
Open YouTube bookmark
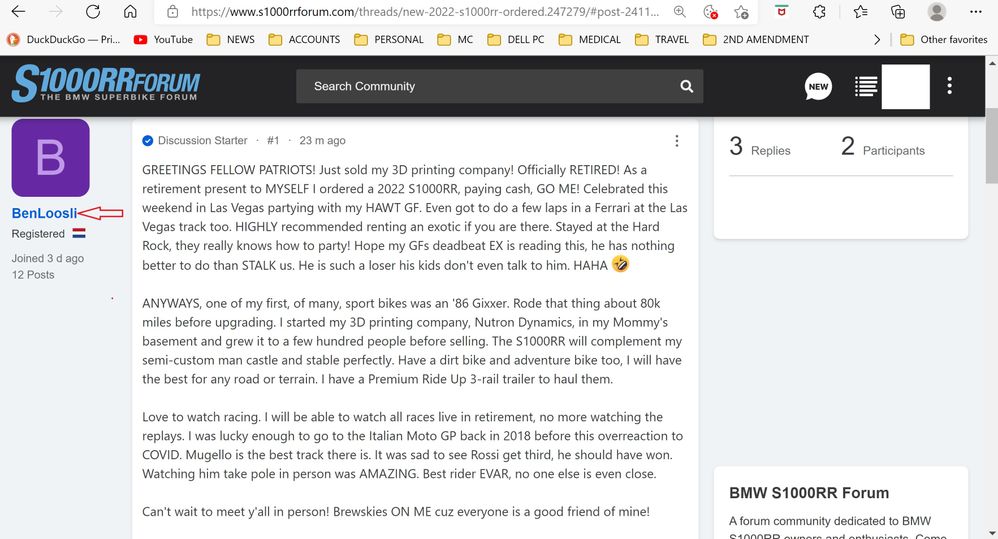163,39
